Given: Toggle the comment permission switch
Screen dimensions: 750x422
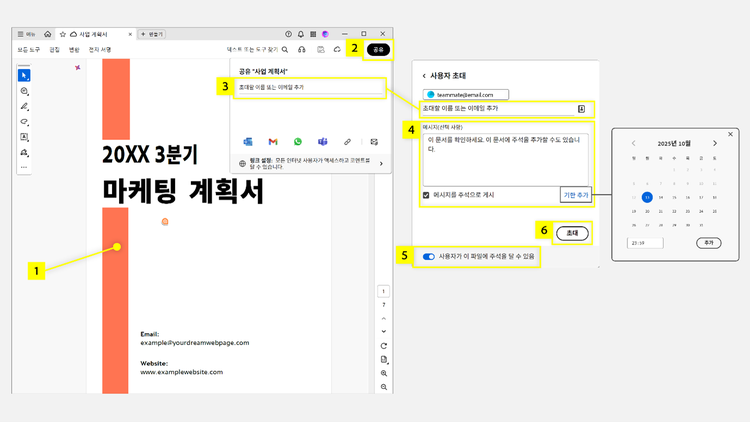Looking at the screenshot, I should point(429,257).
